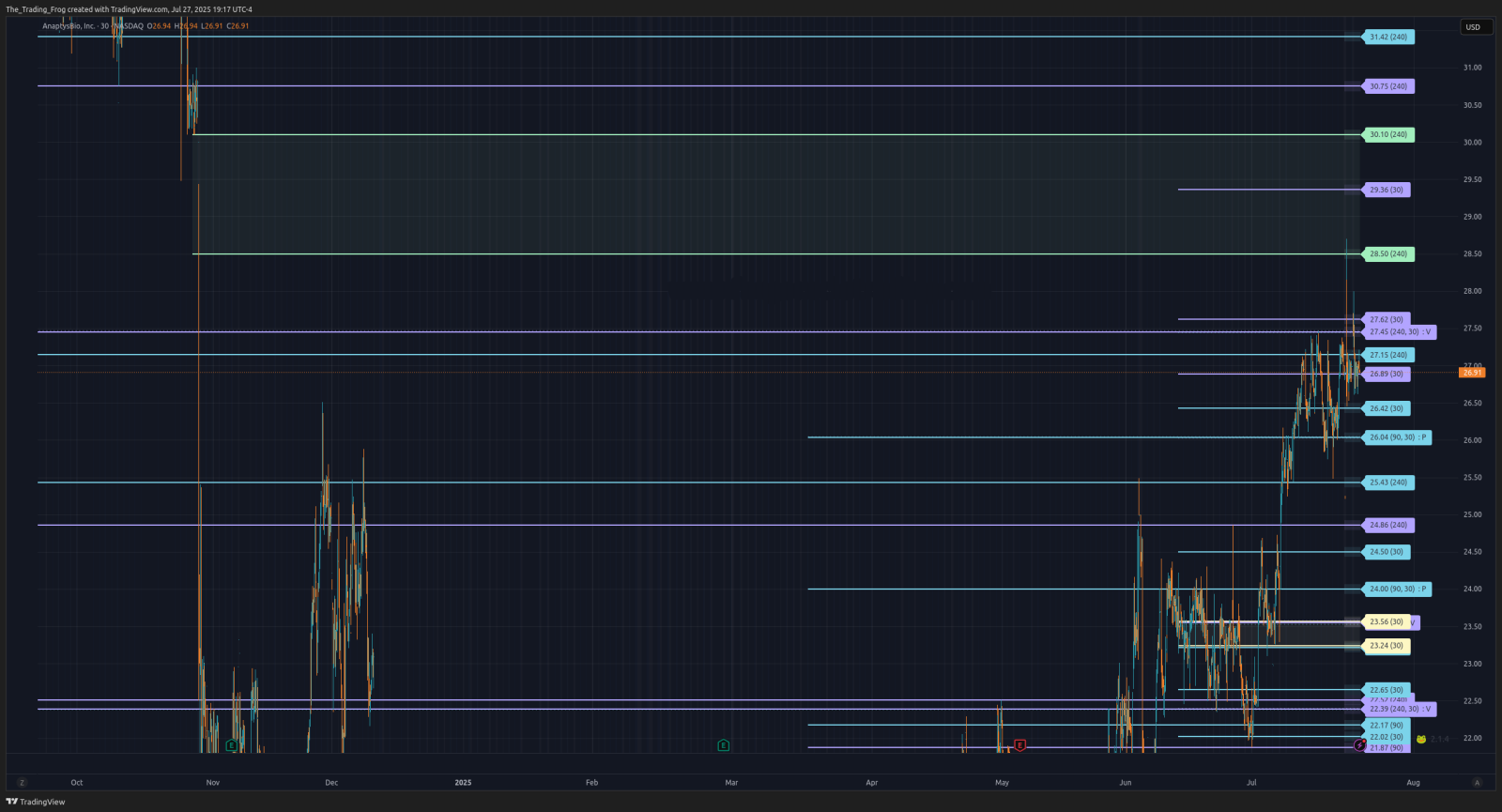Screen dimensions: 1502x812
Task: Select the 22.65 (30) level label
Action: coord(1386,690)
